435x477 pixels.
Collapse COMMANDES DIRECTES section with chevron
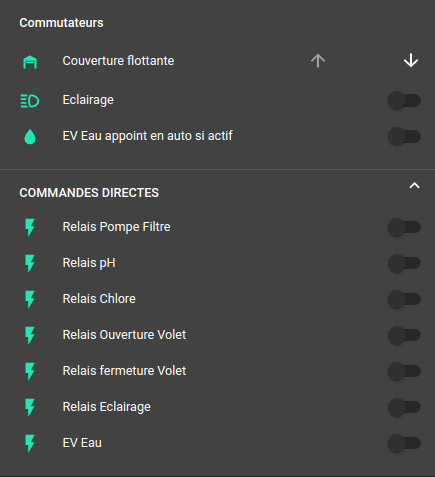[x=414, y=186]
